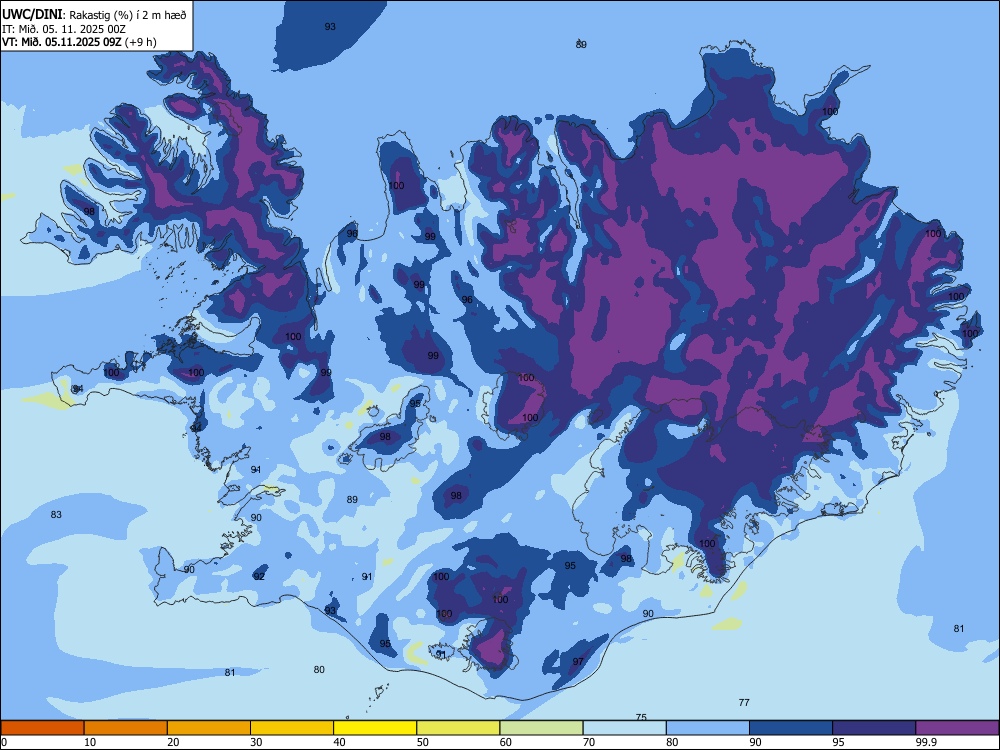Select the 95–99.9 dark indigo legend swatch
Image resolution: width=1000 pixels, height=750 pixels.
click(874, 728)
